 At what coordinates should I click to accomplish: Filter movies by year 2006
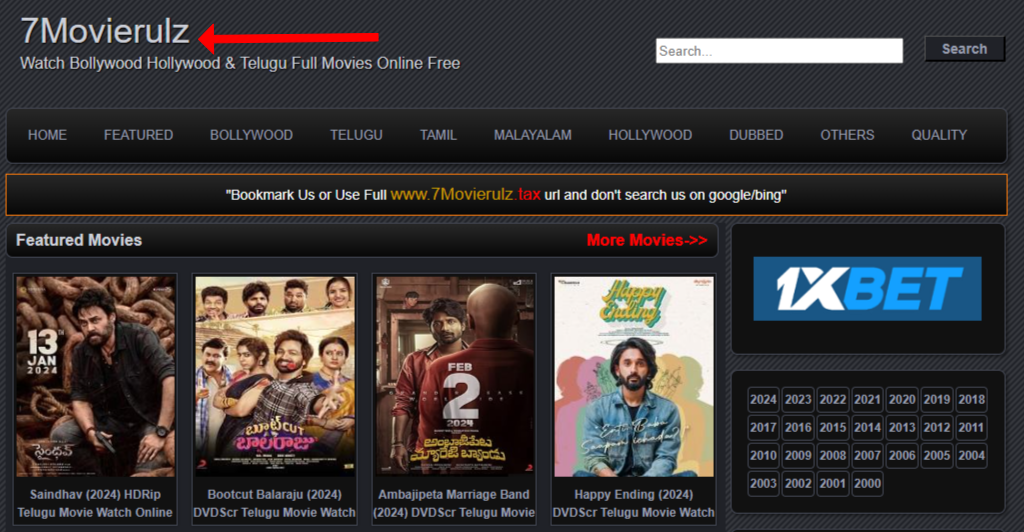pos(902,456)
